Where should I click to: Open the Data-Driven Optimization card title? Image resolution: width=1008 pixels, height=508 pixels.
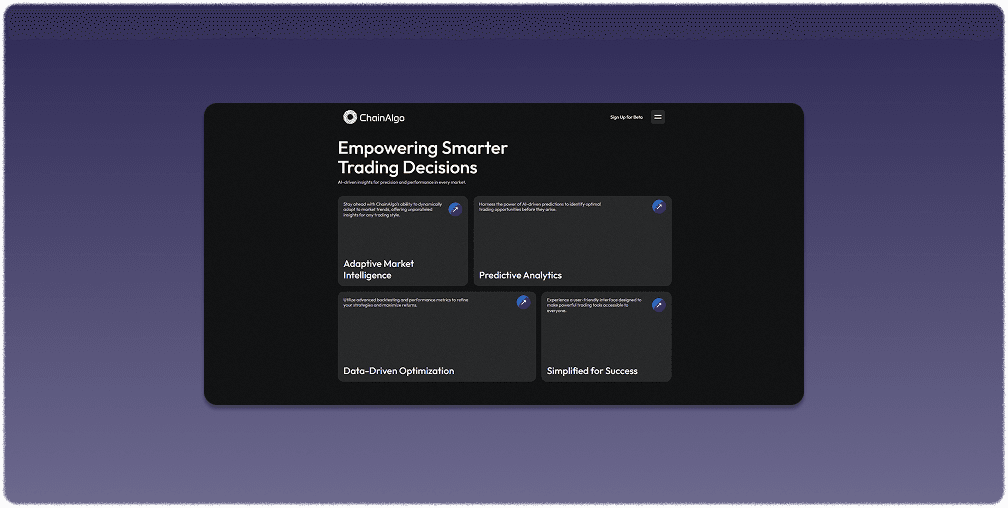coord(399,371)
